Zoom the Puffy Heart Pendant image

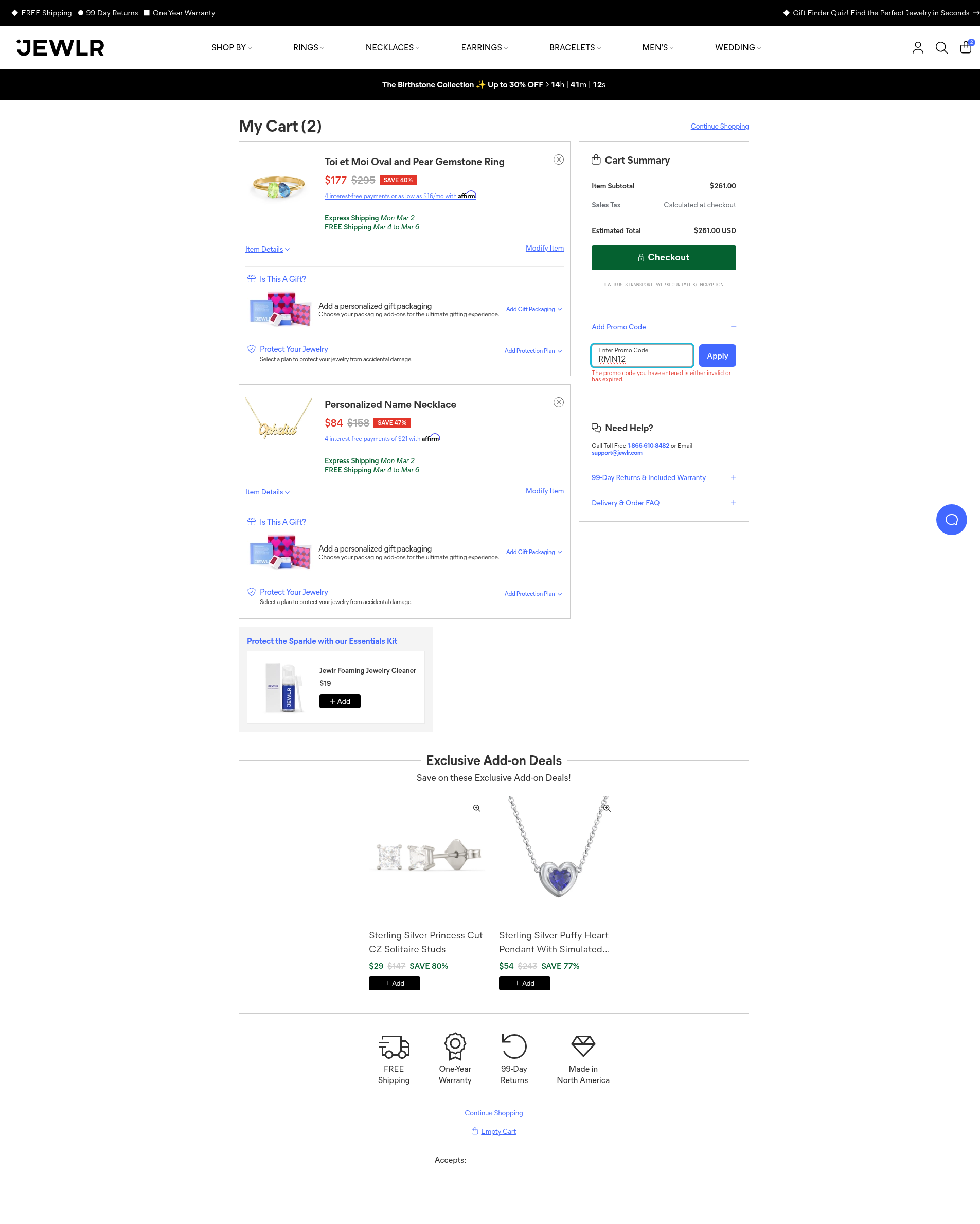(607, 808)
